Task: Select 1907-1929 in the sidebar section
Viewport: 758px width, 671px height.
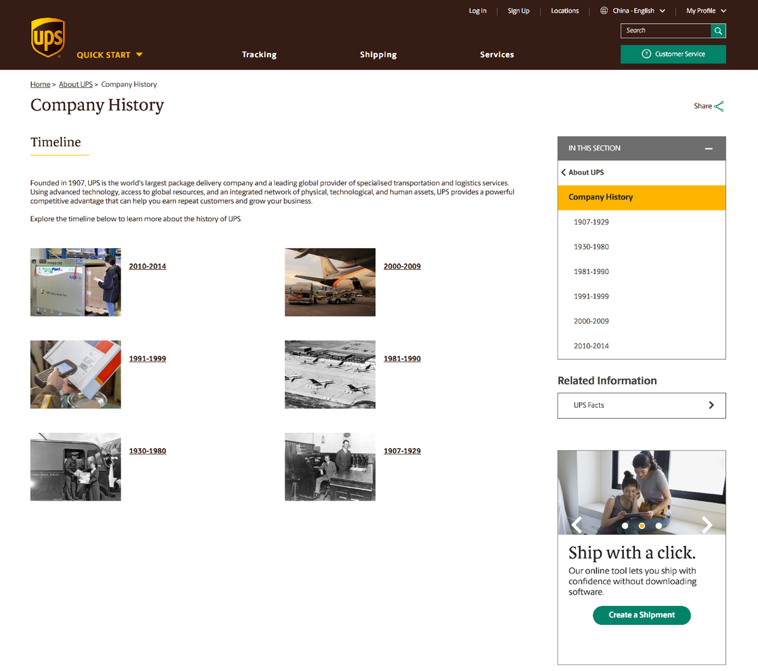Action: tap(591, 222)
